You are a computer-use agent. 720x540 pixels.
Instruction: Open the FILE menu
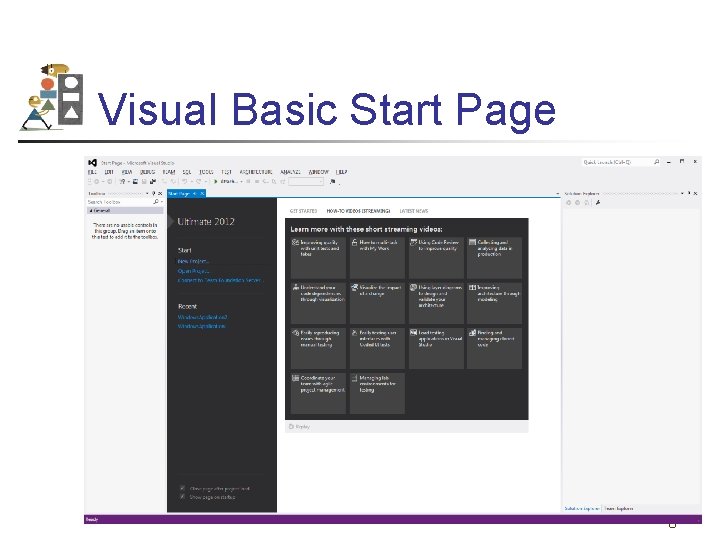point(92,172)
